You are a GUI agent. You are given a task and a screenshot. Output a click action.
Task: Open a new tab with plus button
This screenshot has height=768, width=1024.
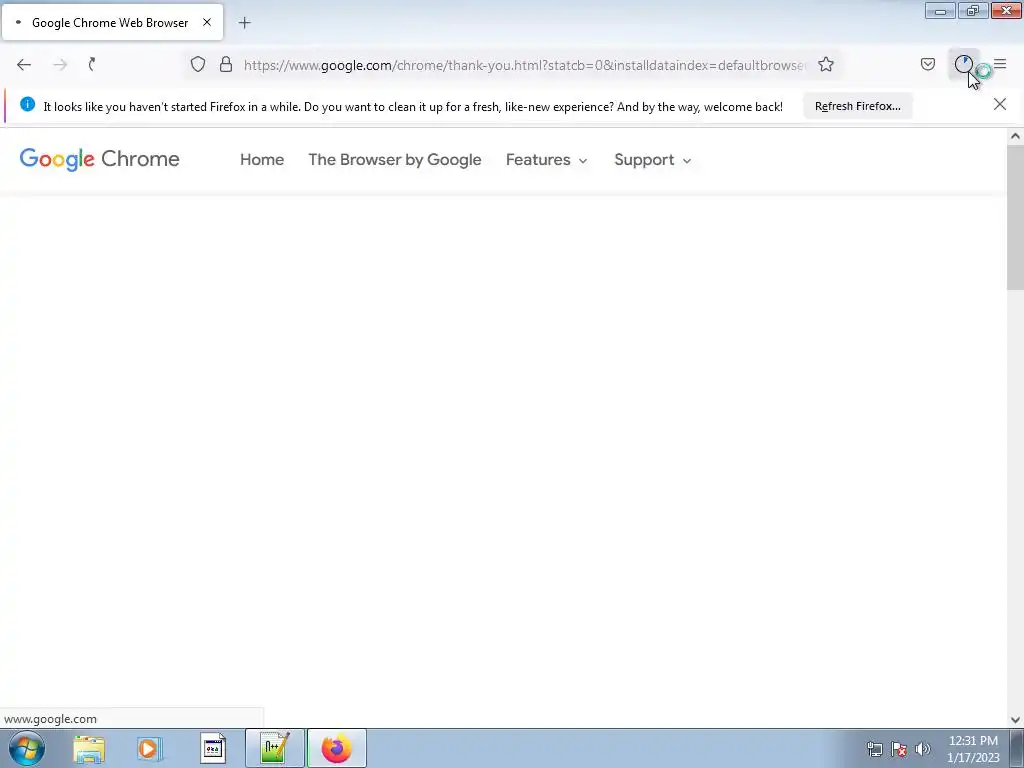(244, 23)
